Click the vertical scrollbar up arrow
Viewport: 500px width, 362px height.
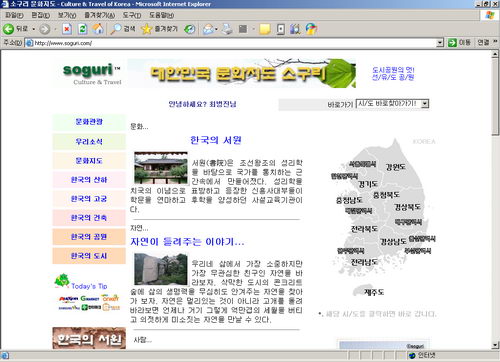point(495,54)
